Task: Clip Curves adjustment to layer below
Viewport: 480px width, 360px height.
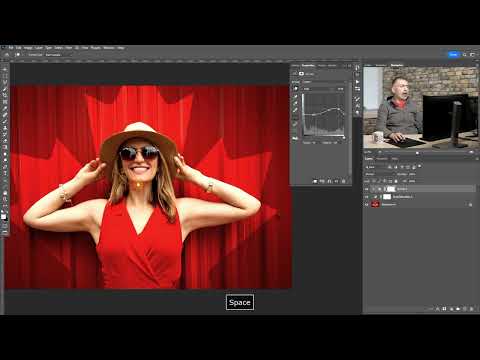Action: [x=315, y=181]
